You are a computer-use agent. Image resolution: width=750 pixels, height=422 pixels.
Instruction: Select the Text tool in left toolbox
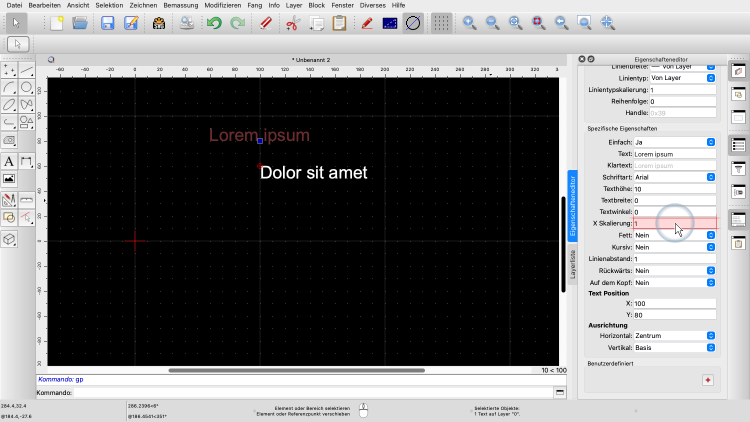pyautogui.click(x=9, y=161)
